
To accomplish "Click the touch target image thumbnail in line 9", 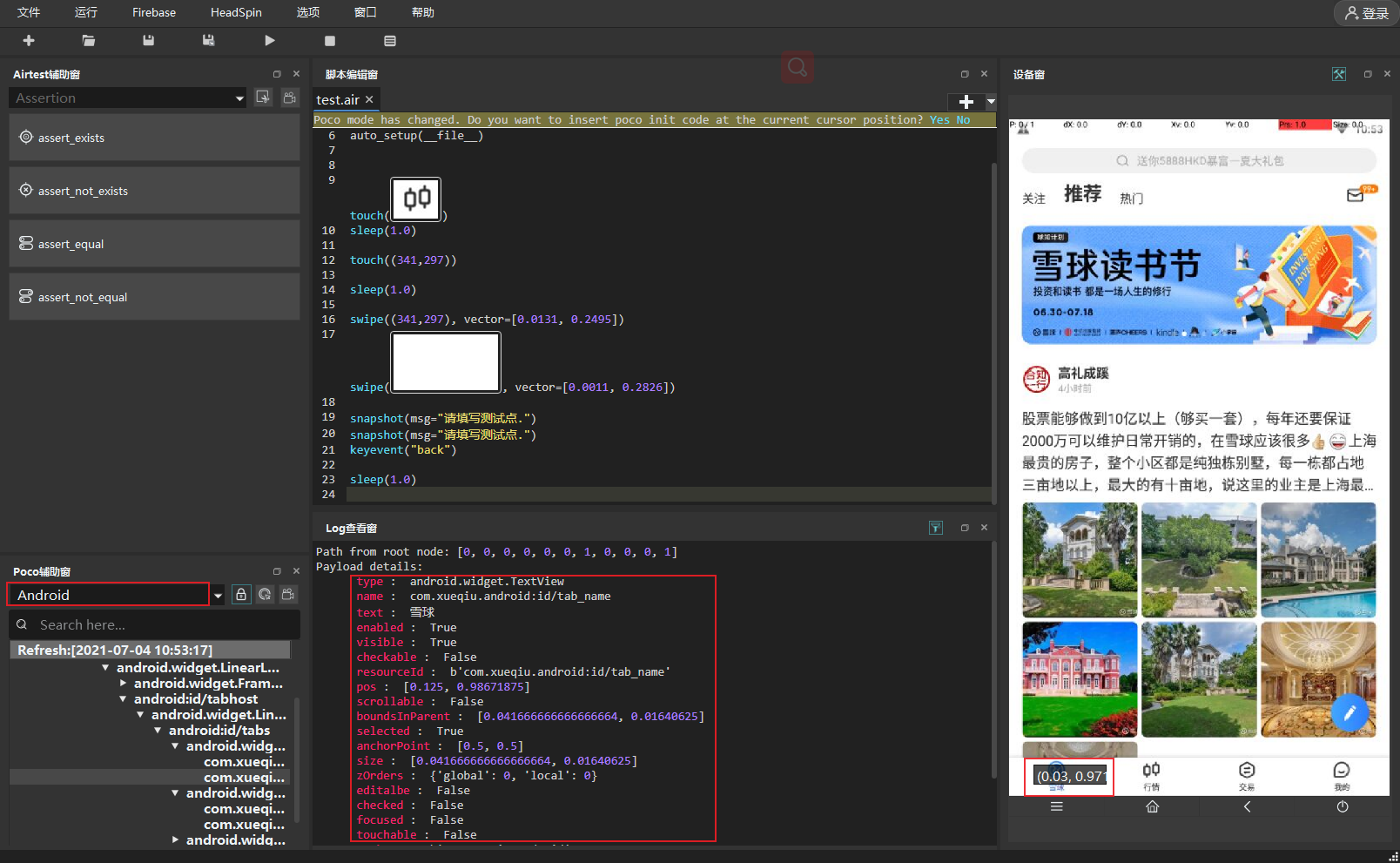I will (x=416, y=199).
